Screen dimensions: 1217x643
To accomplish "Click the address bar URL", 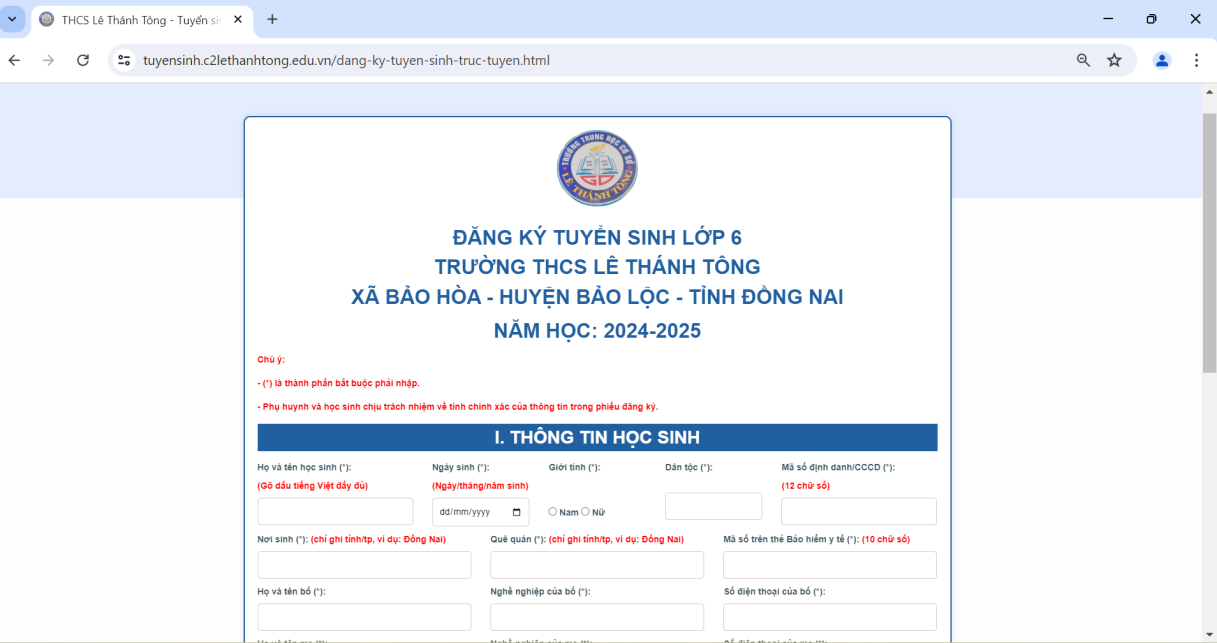I will [x=346, y=60].
